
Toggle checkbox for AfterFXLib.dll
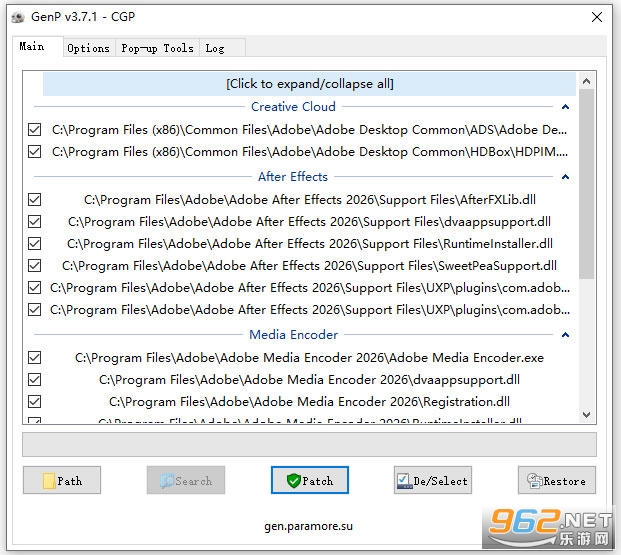pyautogui.click(x=34, y=199)
